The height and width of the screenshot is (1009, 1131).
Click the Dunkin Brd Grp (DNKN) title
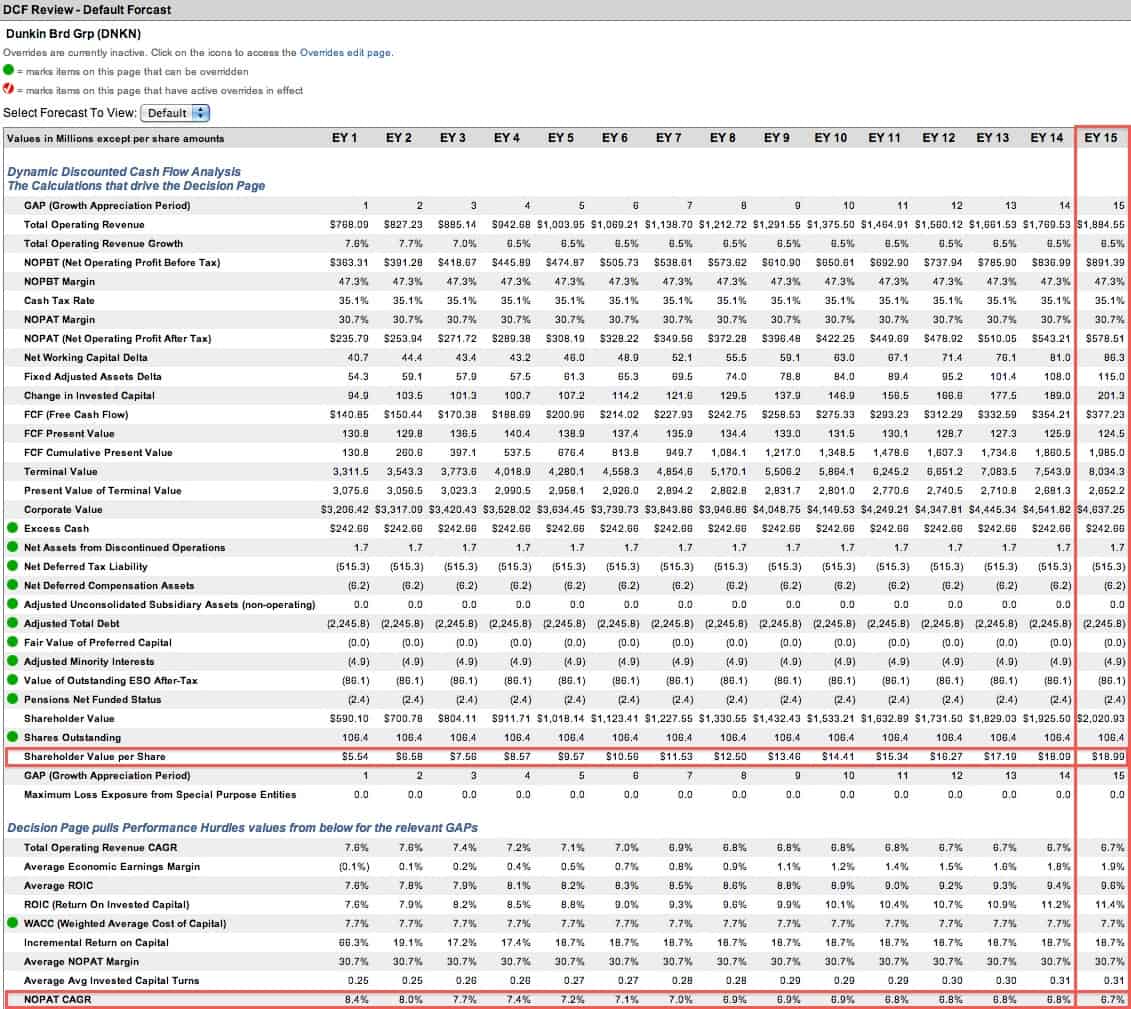tap(73, 34)
